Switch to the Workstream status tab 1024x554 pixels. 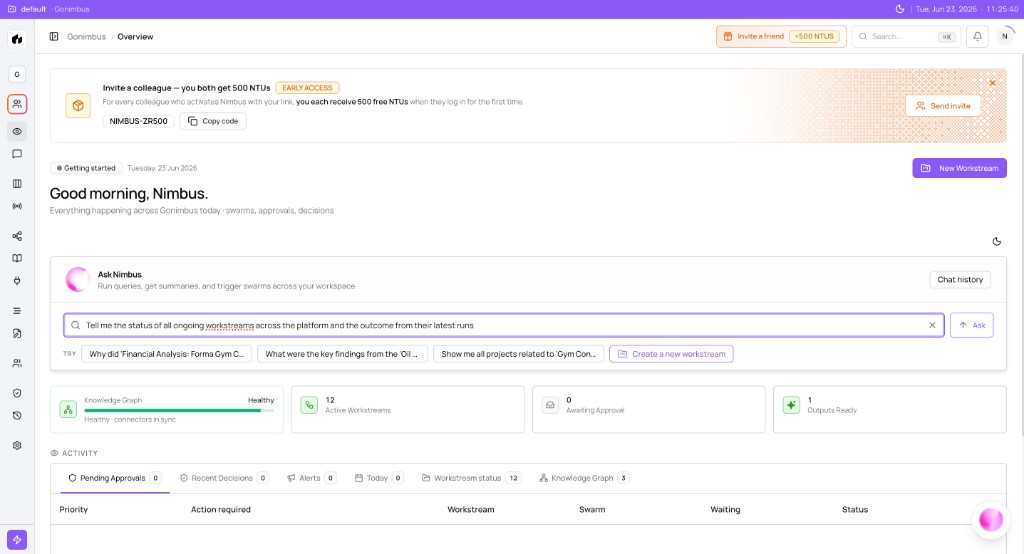pos(471,478)
